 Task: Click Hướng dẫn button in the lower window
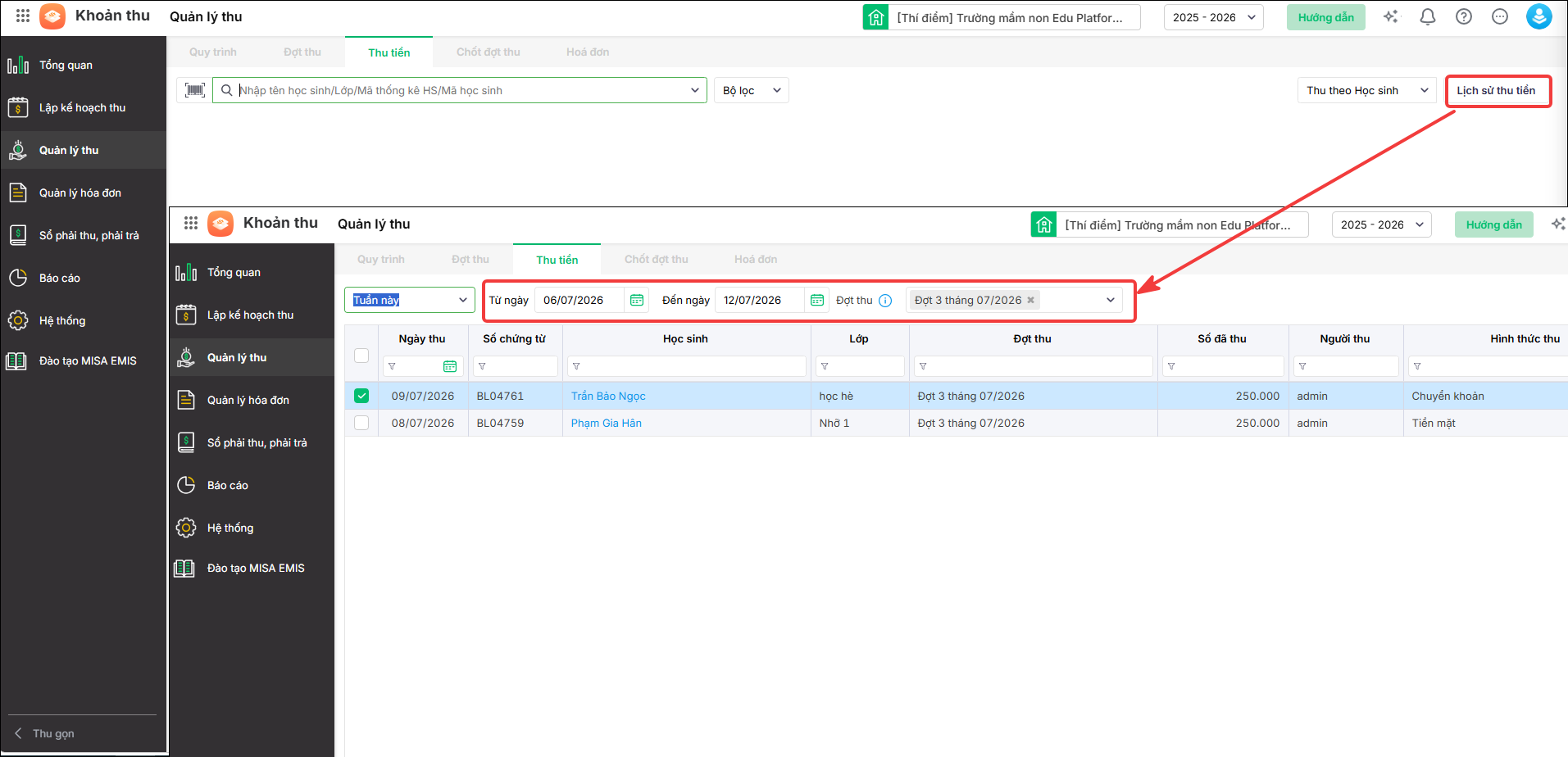click(x=1493, y=224)
